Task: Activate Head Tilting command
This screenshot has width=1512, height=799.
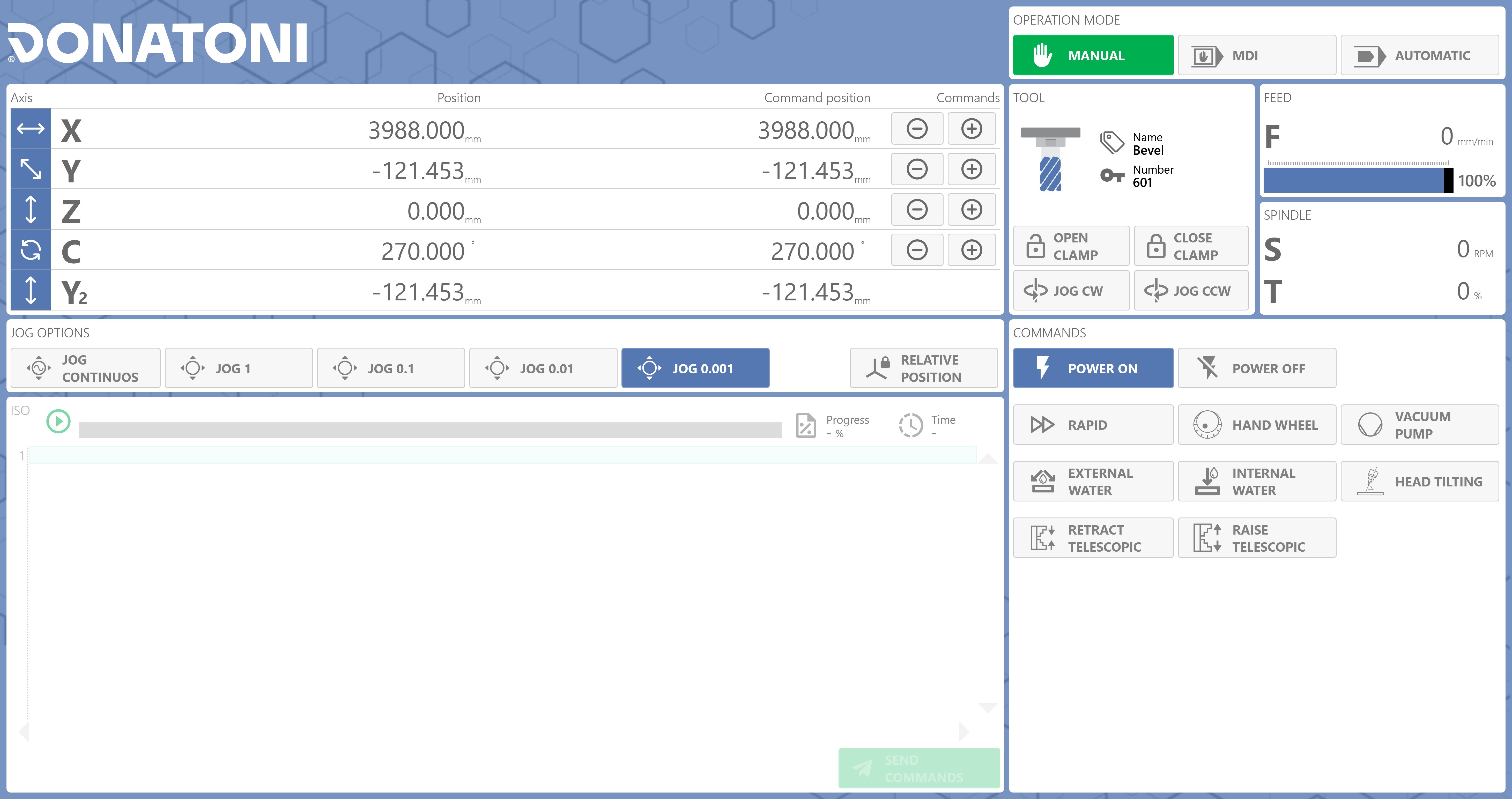Action: click(x=1419, y=482)
